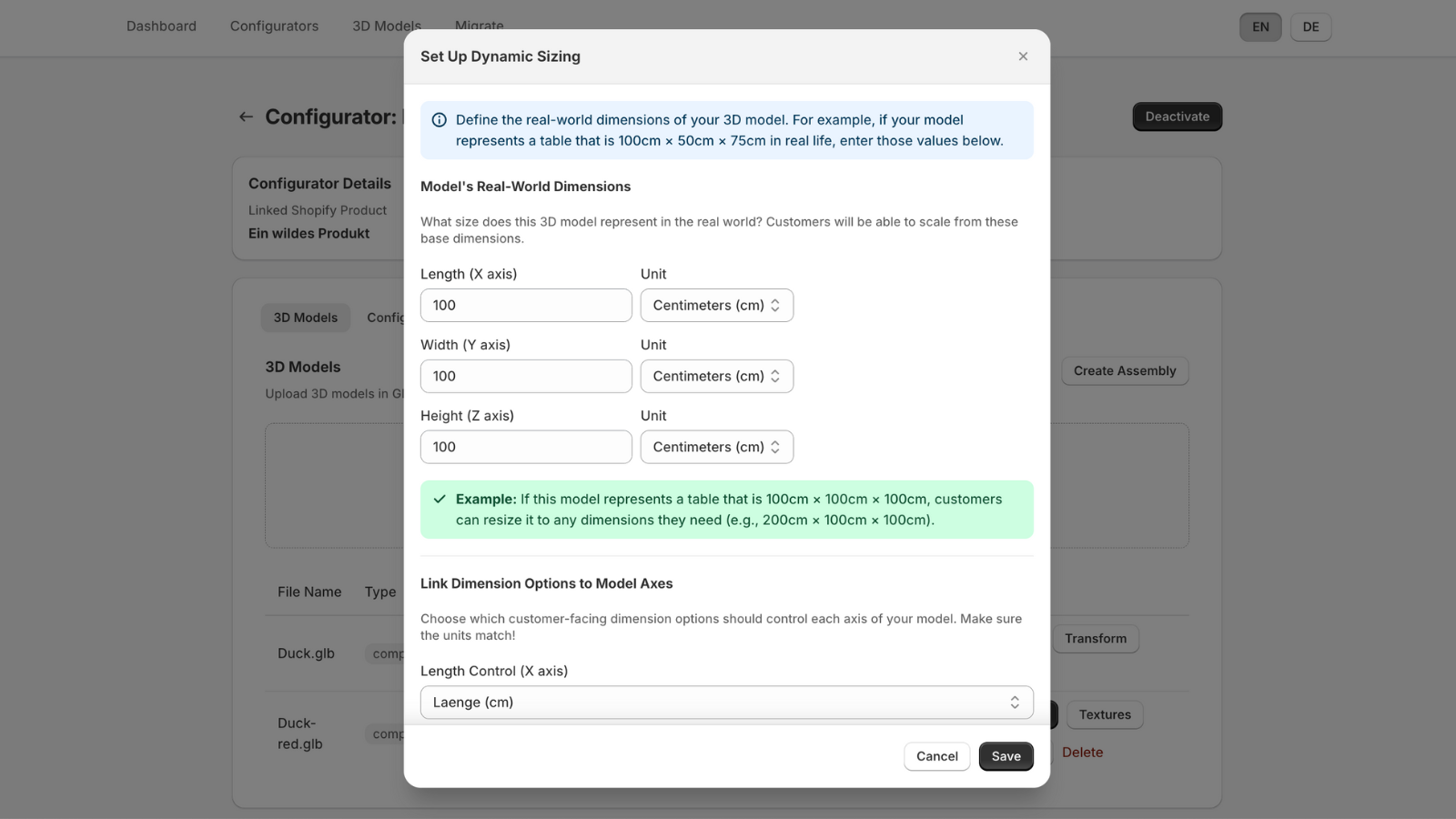Click the checkmark icon in the green example box
The width and height of the screenshot is (1456, 819).
coord(440,499)
